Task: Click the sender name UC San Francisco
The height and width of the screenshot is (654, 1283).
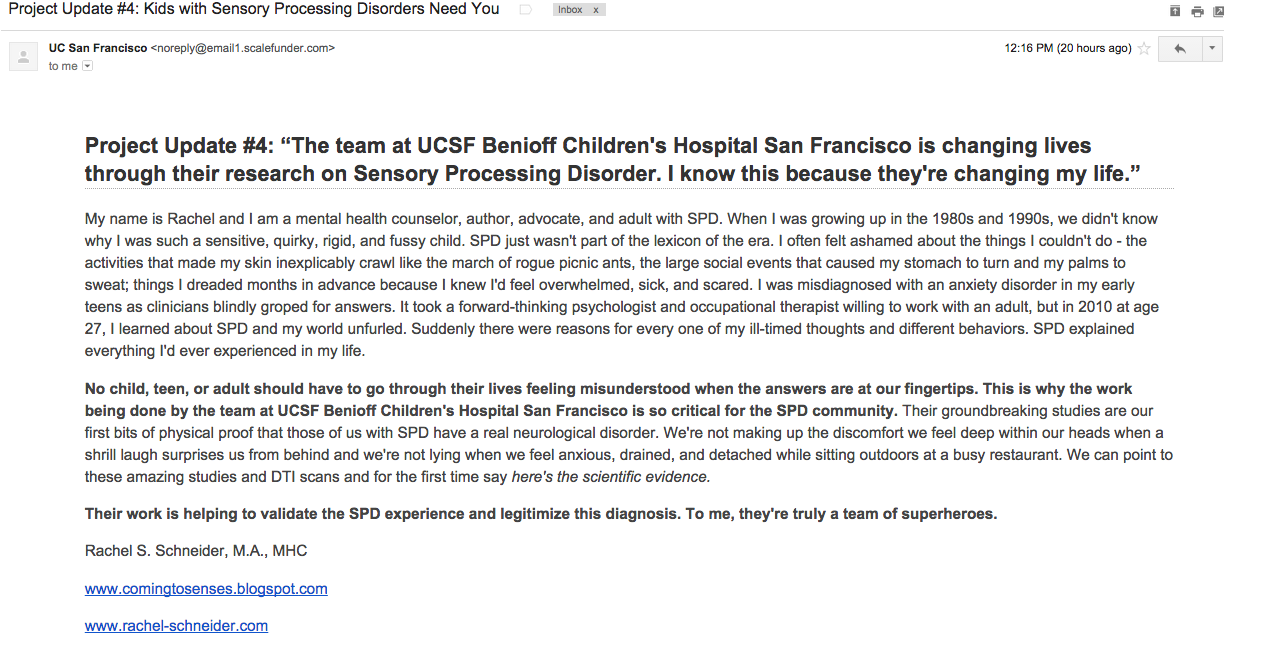Action: pos(98,48)
